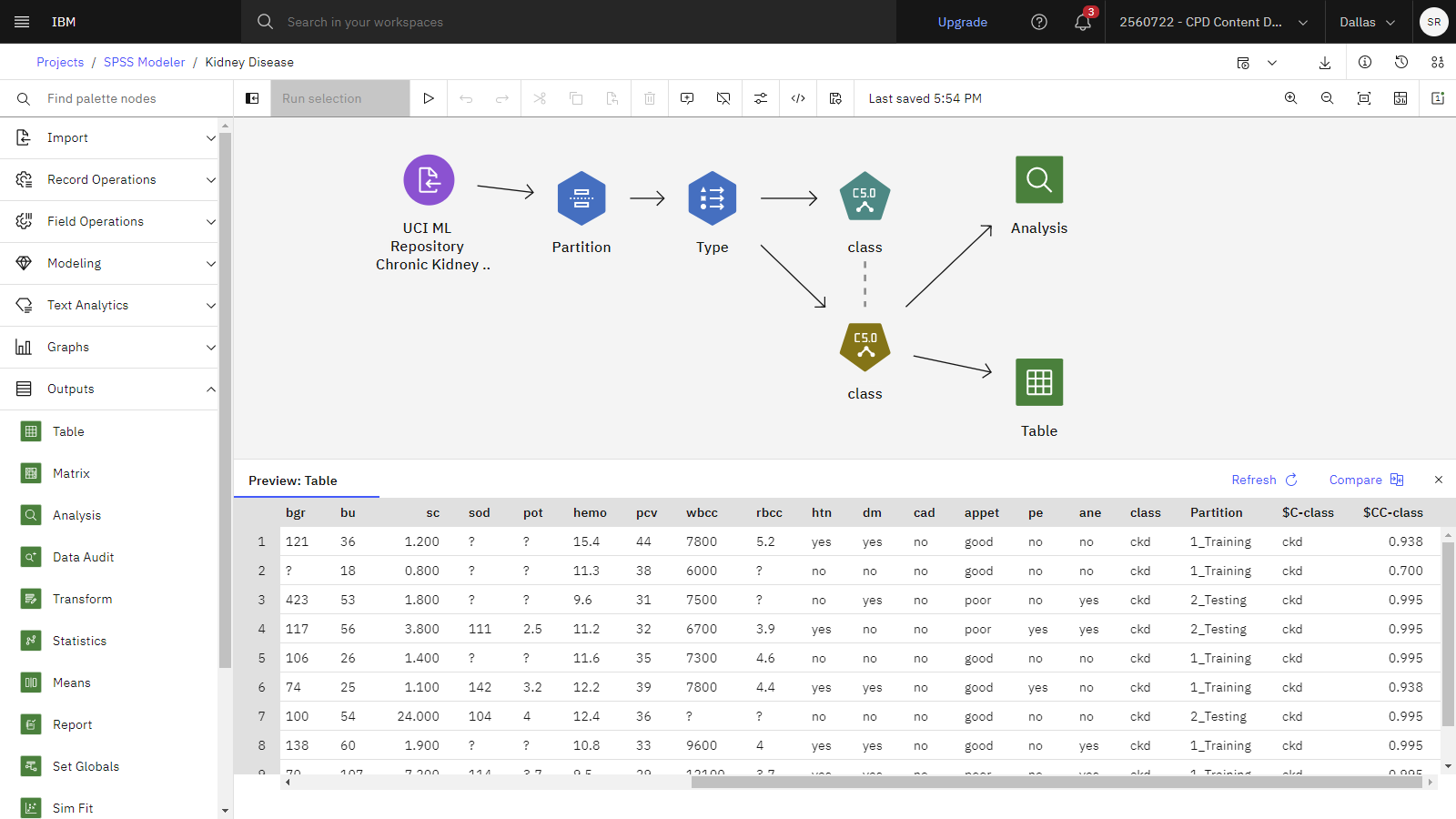
Task: Select the gold C5.0 class model nugget
Action: tap(864, 347)
